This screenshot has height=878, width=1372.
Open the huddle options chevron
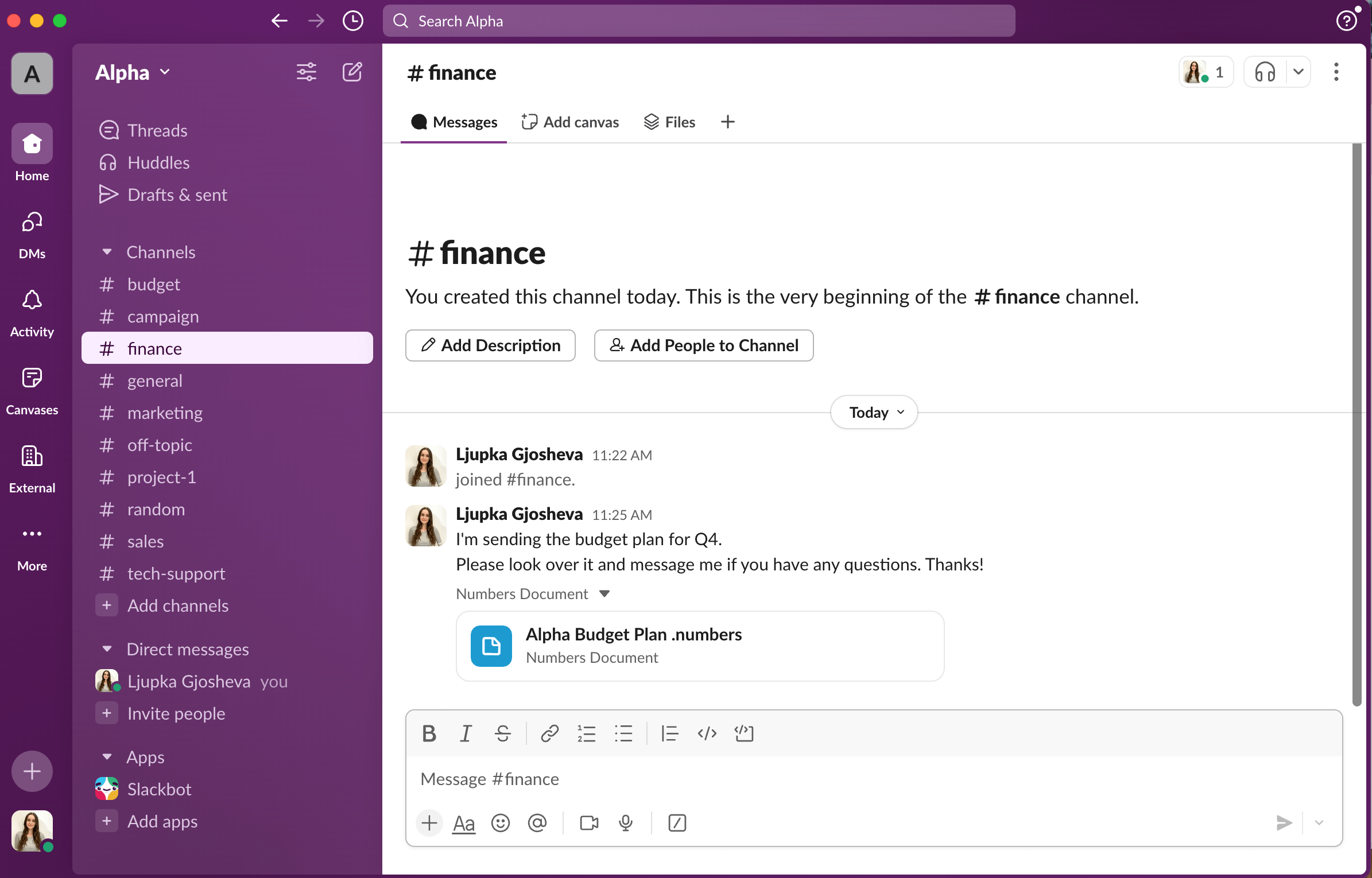point(1299,72)
